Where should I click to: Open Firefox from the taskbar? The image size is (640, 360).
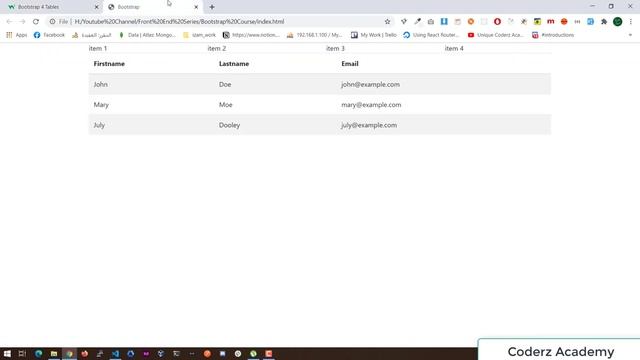pyautogui.click(x=84, y=353)
